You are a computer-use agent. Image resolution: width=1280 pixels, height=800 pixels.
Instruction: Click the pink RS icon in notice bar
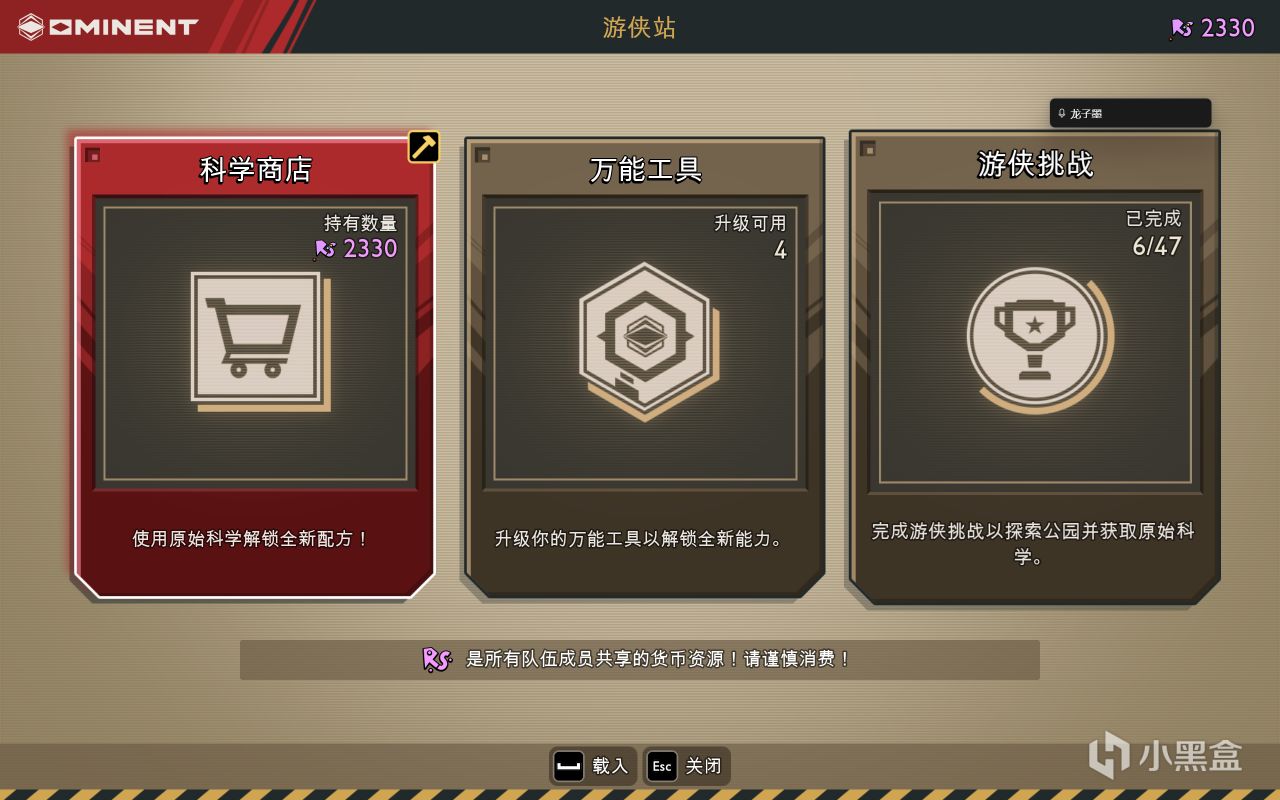pos(437,659)
